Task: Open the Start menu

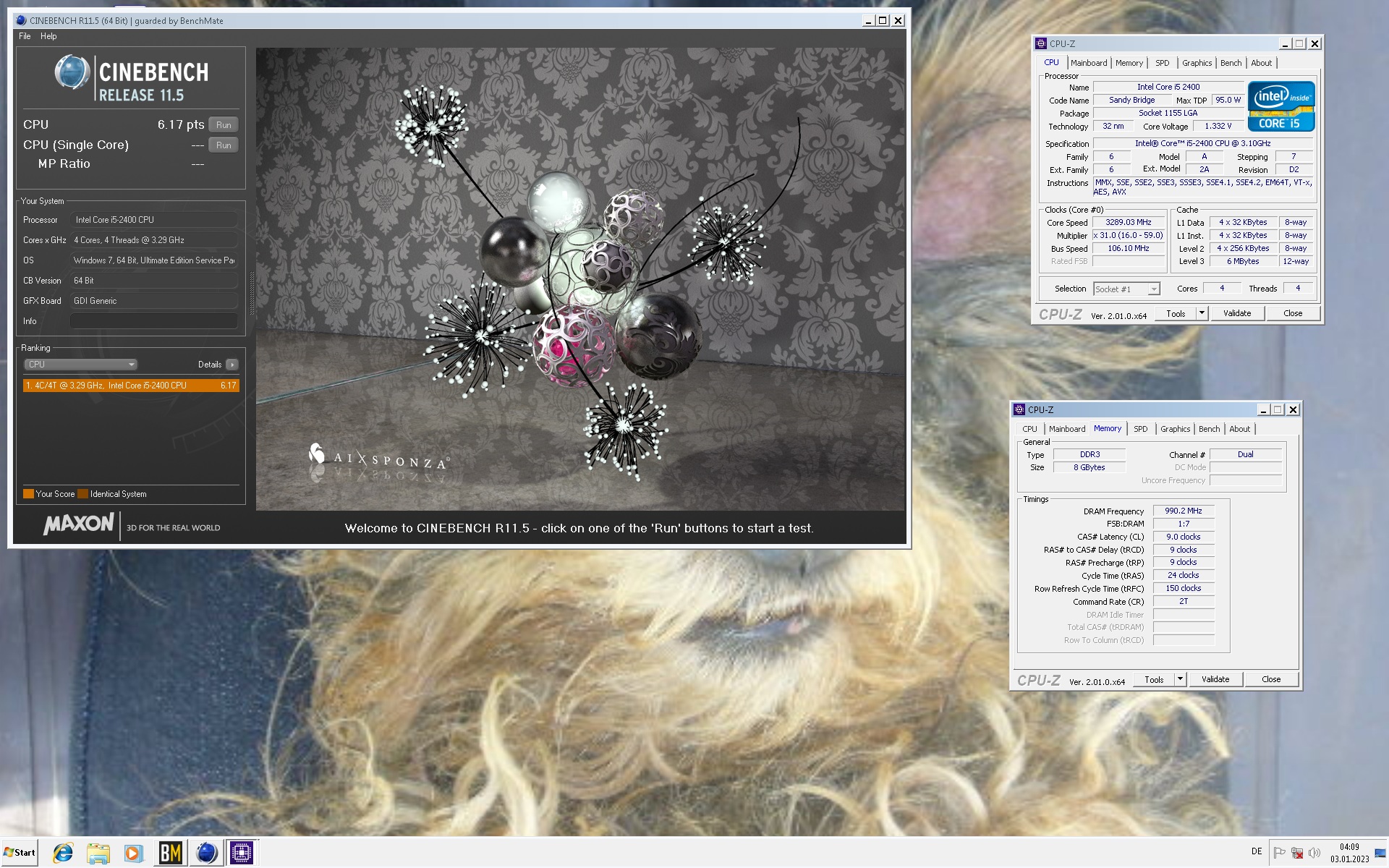Action: pos(20,852)
